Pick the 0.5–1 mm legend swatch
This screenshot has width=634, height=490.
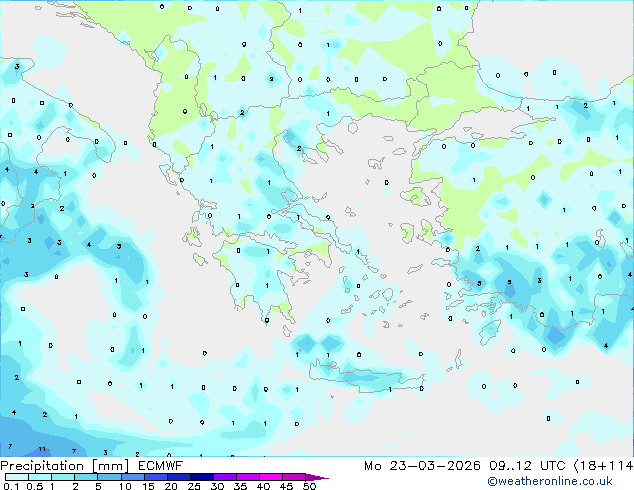tap(40, 477)
